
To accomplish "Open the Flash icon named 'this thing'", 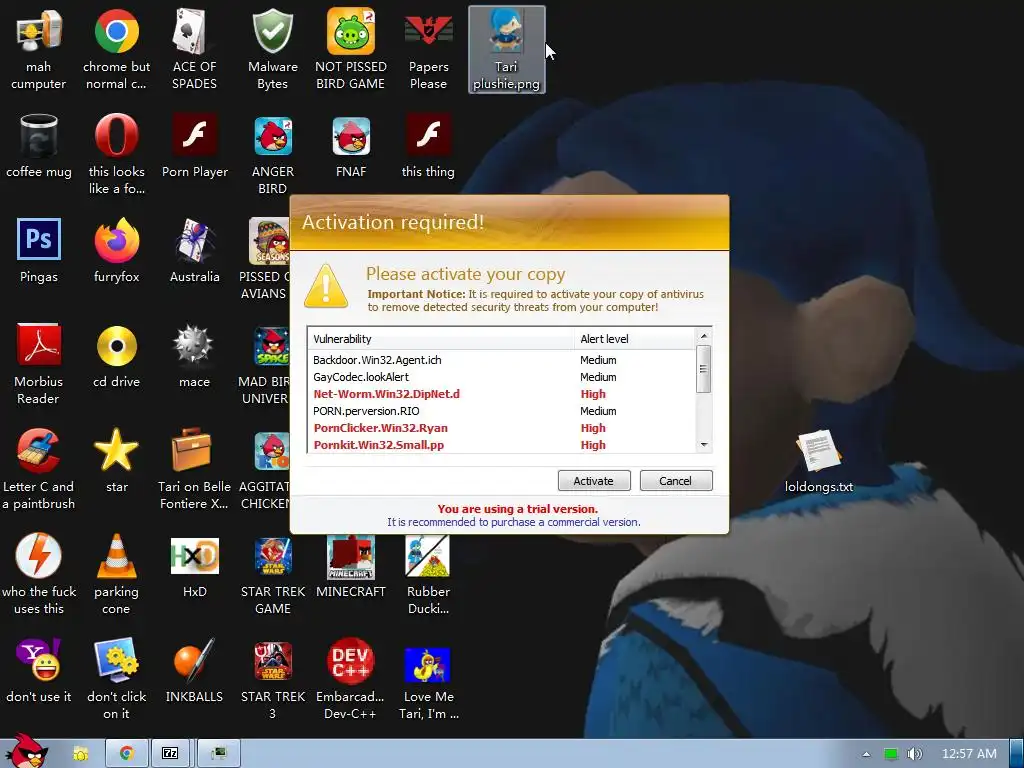I will [x=428, y=146].
